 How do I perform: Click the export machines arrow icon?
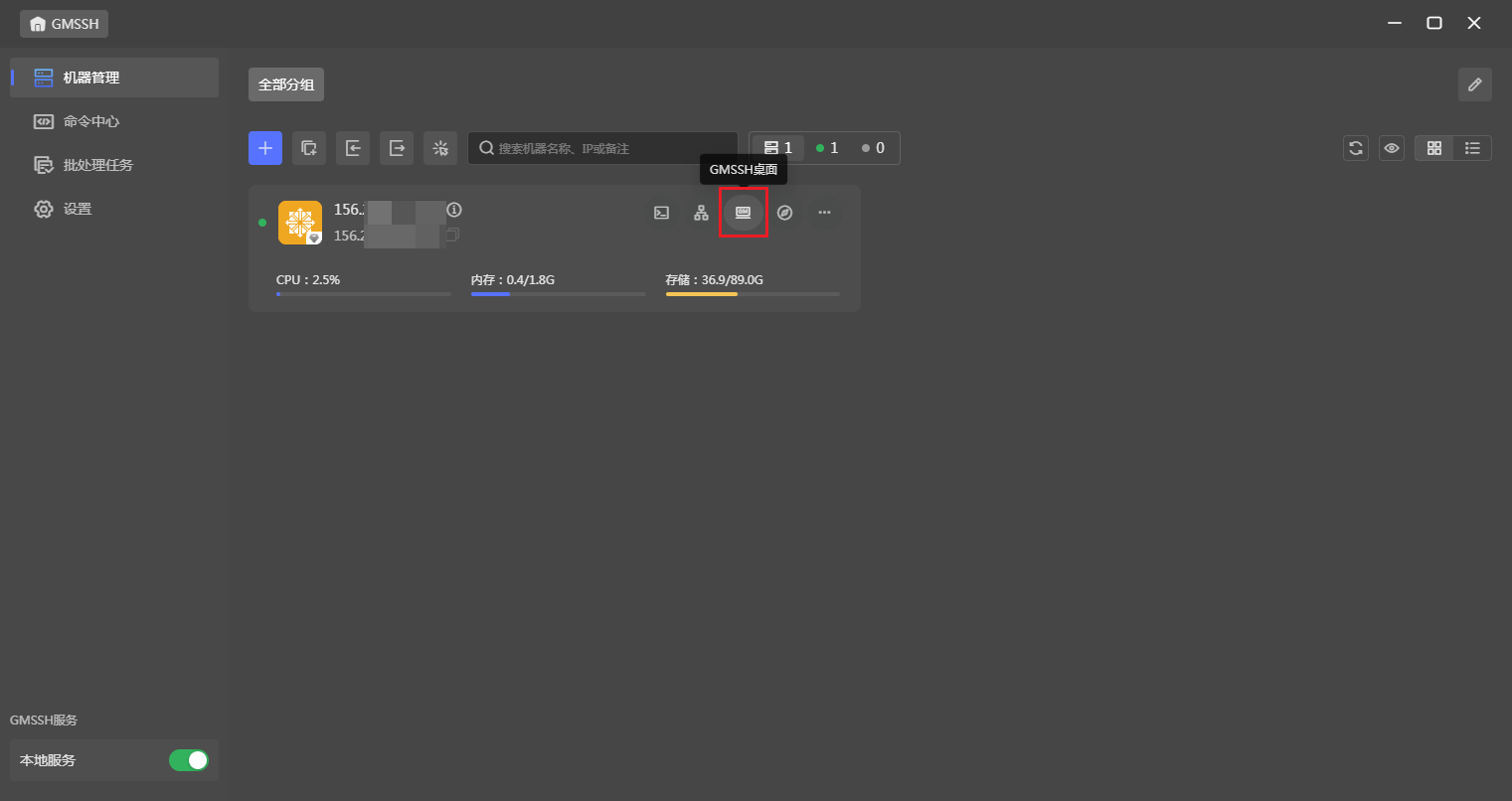[397, 148]
